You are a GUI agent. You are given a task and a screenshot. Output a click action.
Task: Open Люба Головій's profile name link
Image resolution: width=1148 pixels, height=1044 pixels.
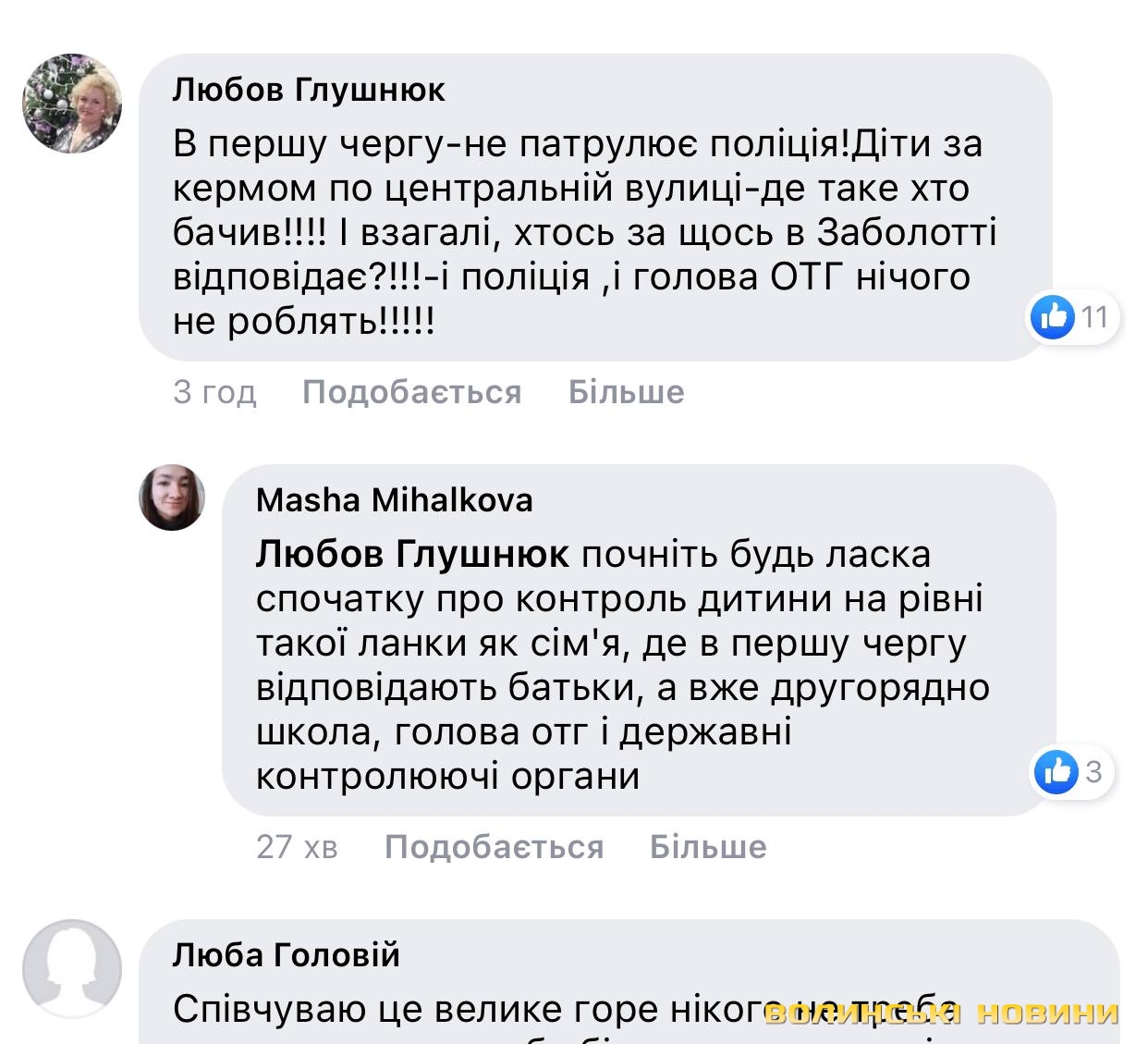(x=286, y=954)
